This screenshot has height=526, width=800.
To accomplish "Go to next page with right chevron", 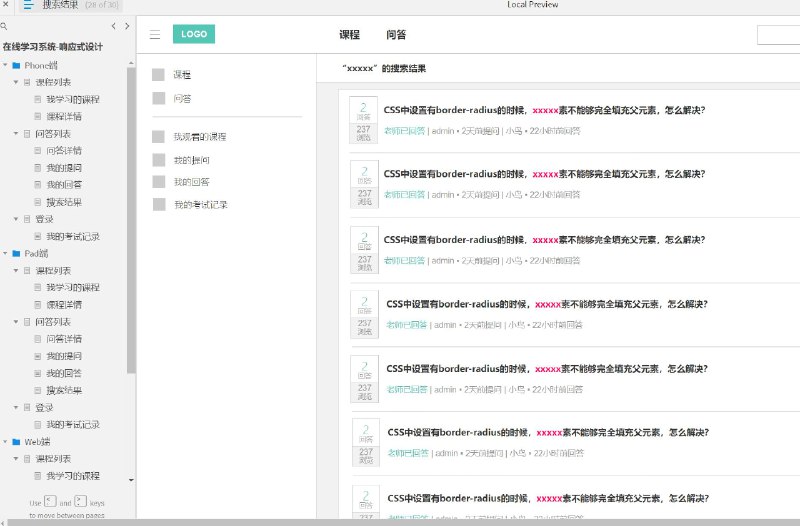I will click(127, 26).
